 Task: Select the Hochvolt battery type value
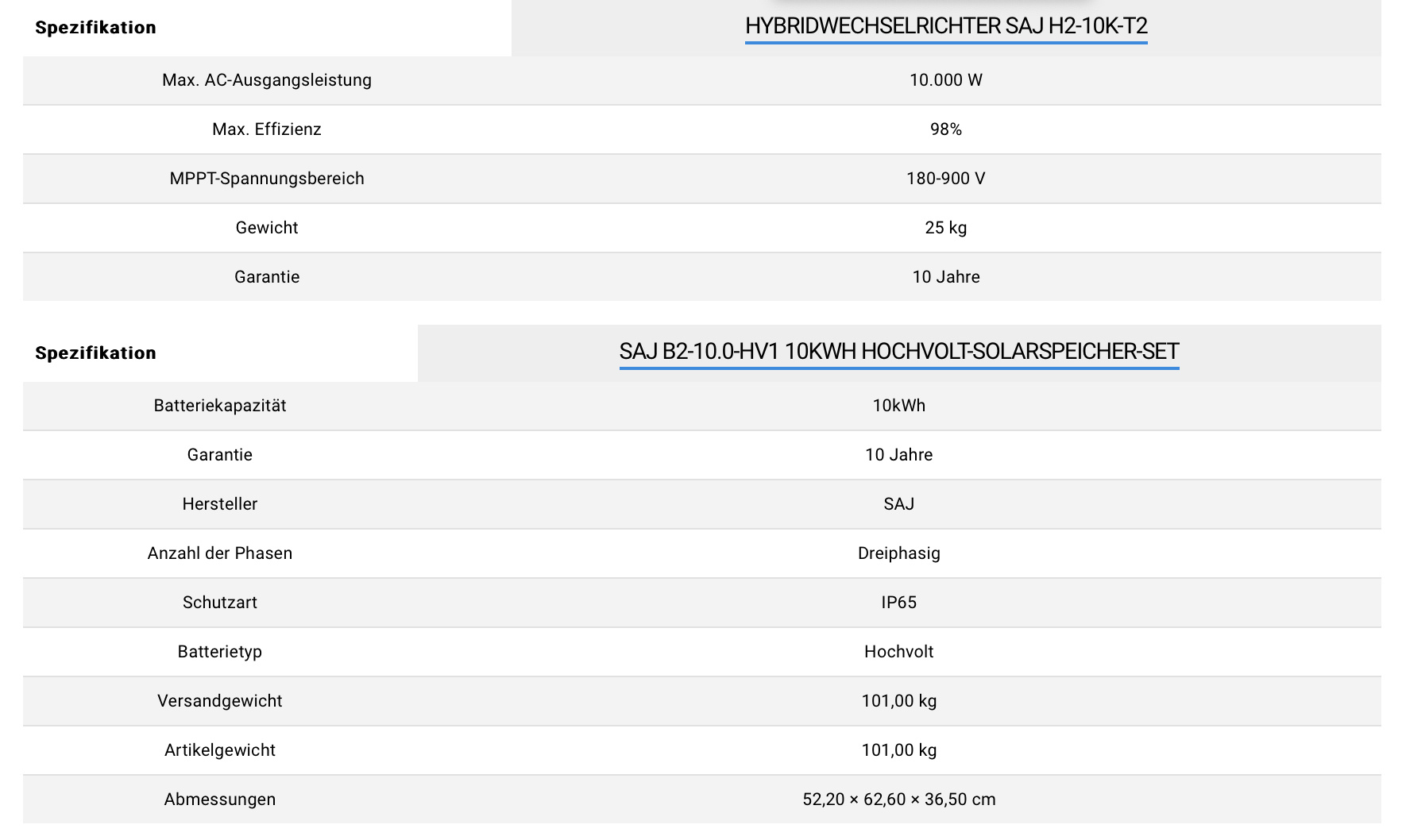point(898,652)
